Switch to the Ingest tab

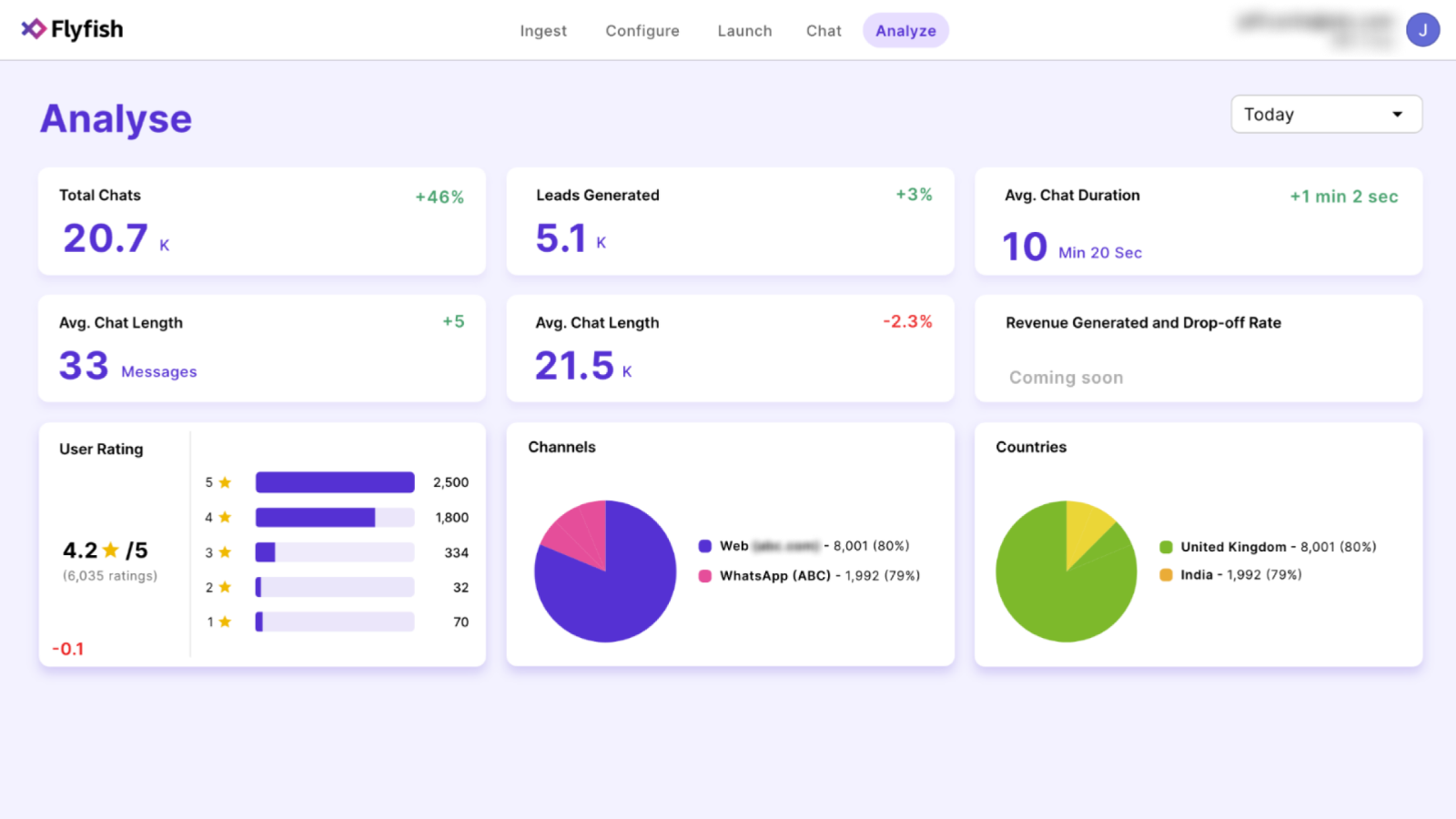543,31
